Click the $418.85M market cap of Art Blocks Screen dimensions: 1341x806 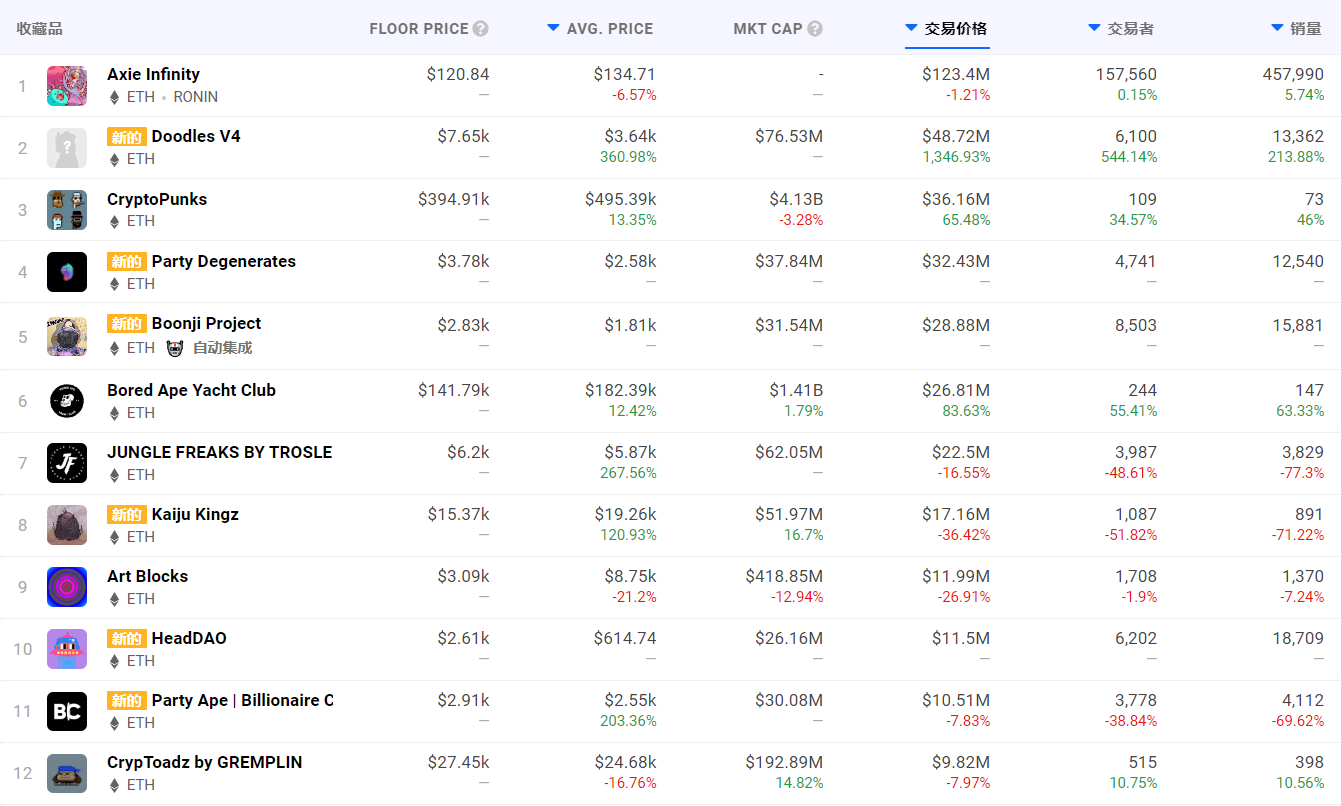[x=784, y=576]
